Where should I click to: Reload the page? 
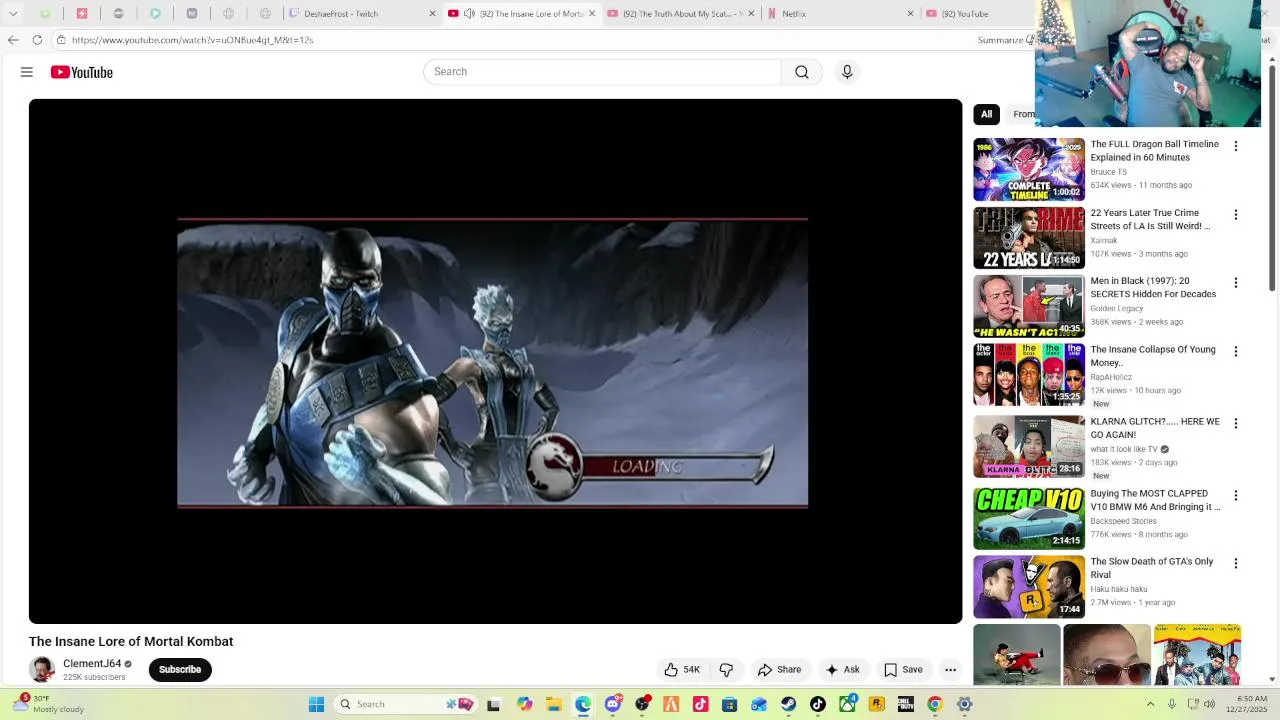click(x=37, y=40)
